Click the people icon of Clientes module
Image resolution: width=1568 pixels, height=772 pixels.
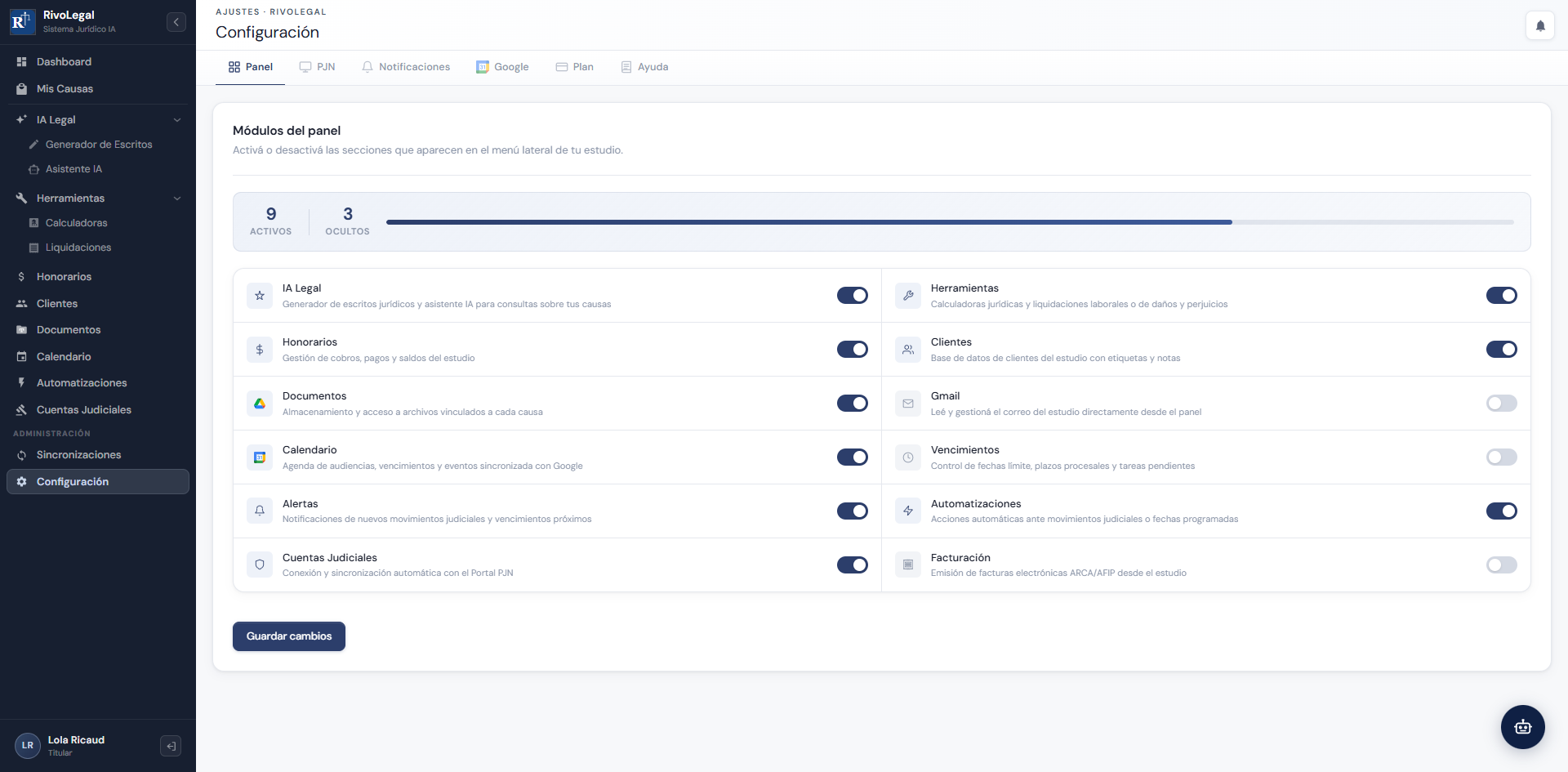[x=908, y=350]
